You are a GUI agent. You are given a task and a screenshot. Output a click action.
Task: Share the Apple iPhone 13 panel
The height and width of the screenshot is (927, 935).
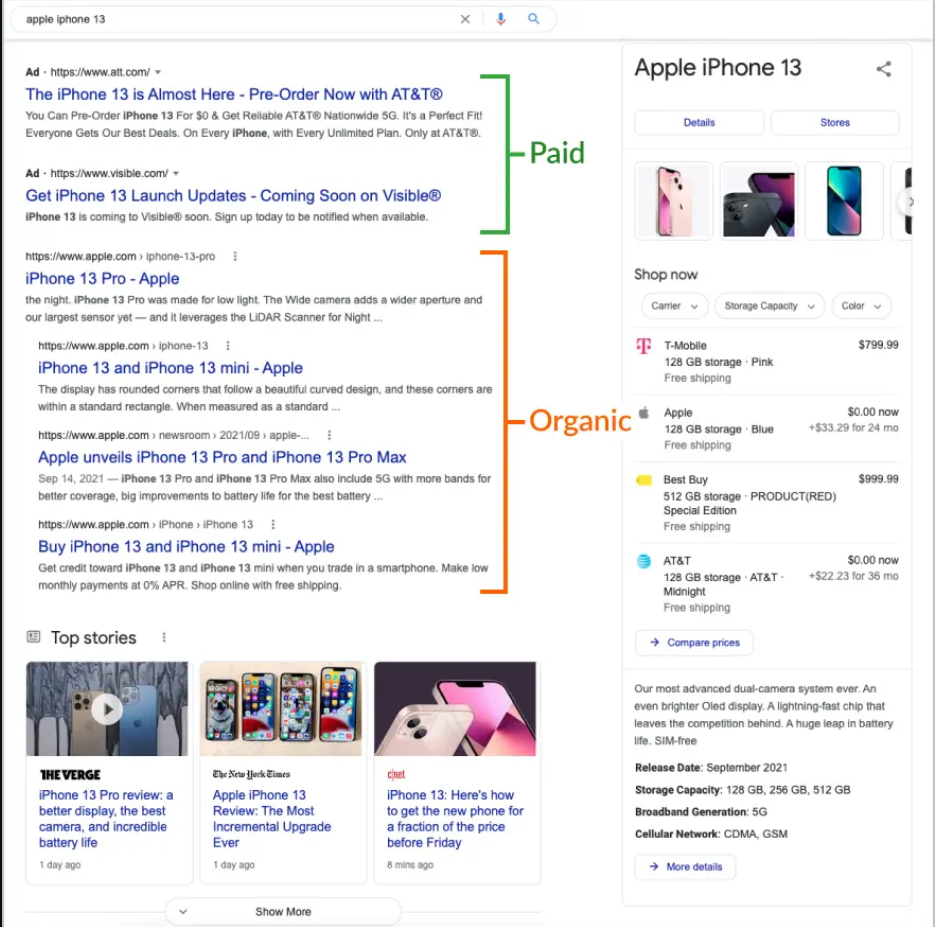(x=883, y=69)
